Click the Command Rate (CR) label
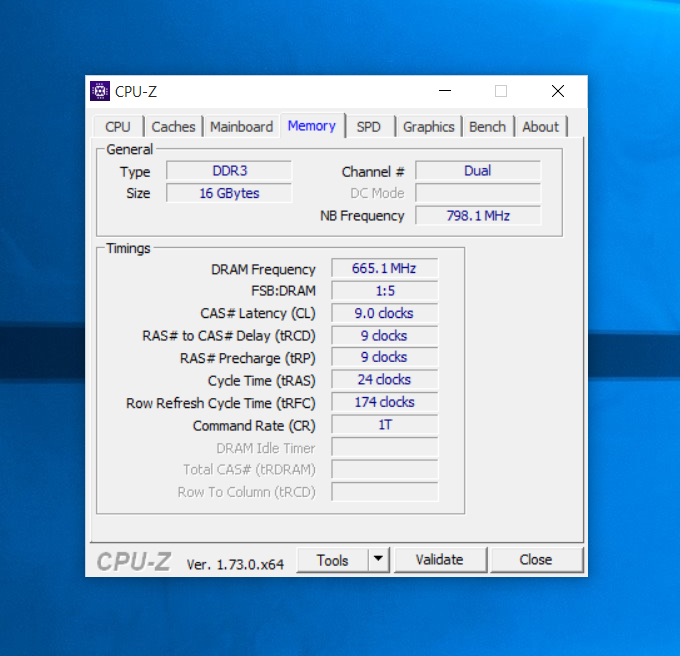Screen dimensions: 680x656 pyautogui.click(x=254, y=426)
